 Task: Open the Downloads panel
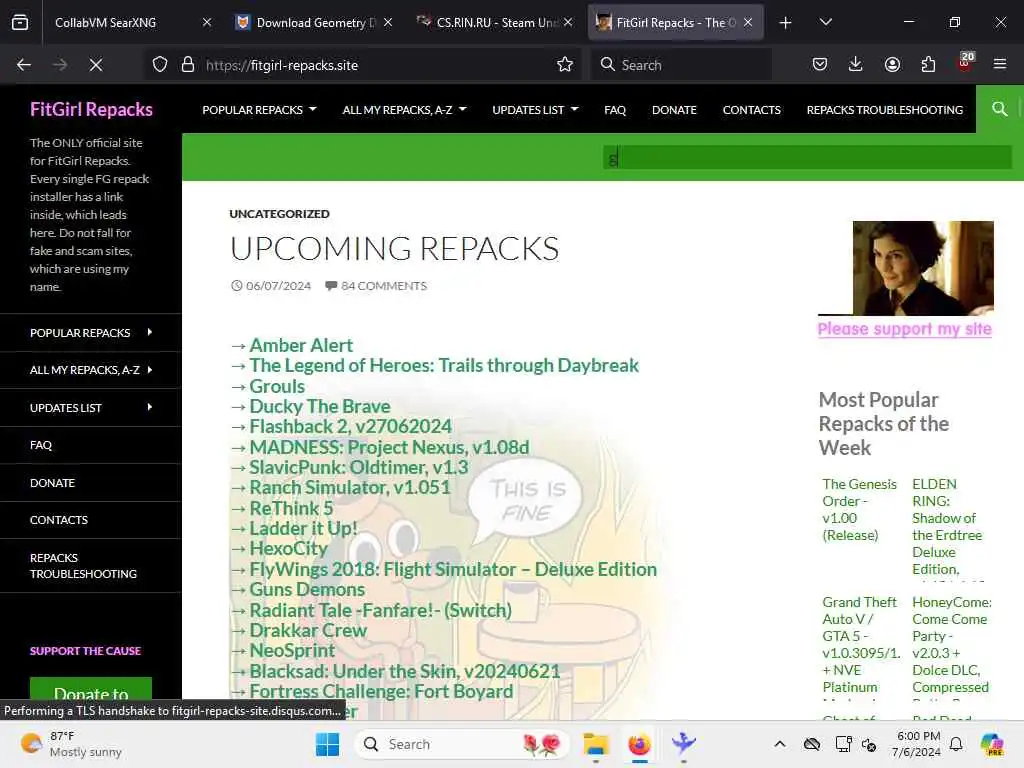[856, 64]
